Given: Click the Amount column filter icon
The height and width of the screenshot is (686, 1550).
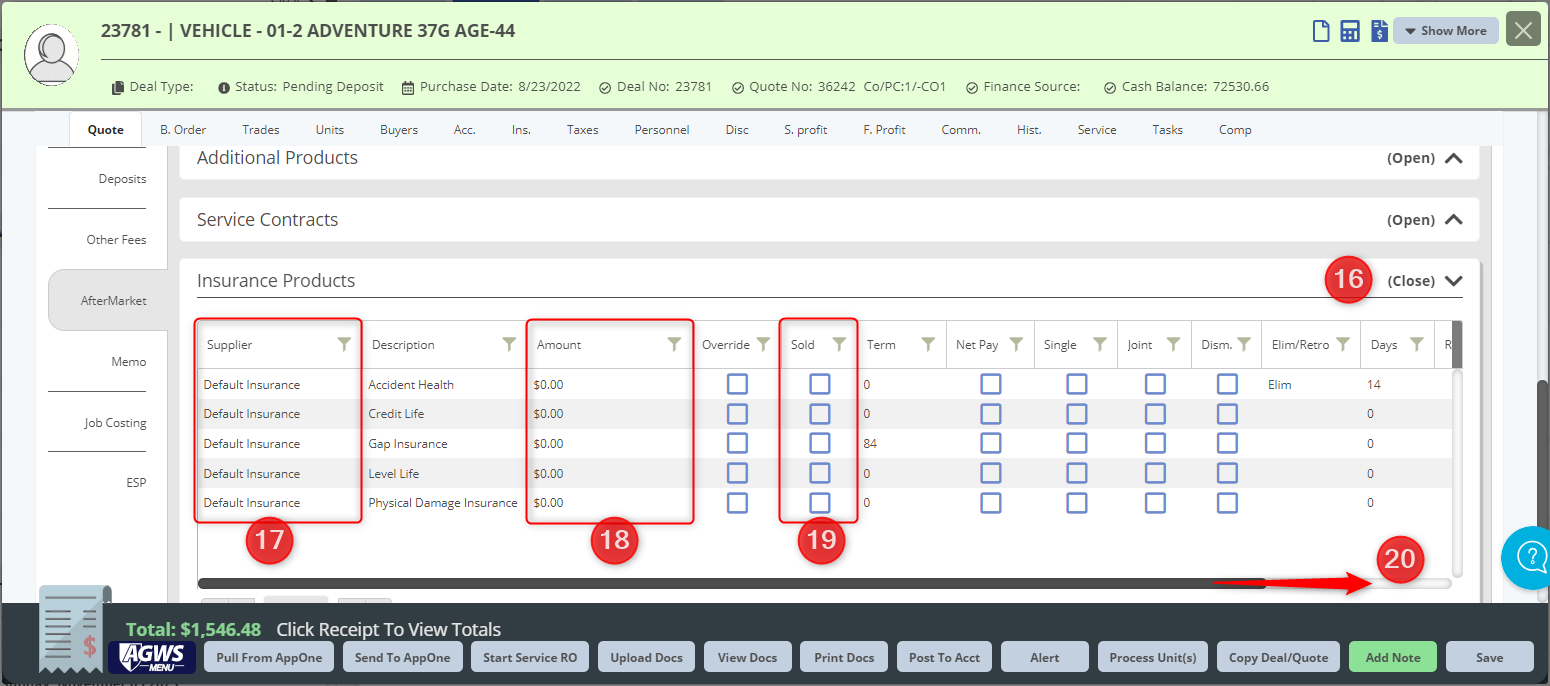Looking at the screenshot, I should 675,344.
